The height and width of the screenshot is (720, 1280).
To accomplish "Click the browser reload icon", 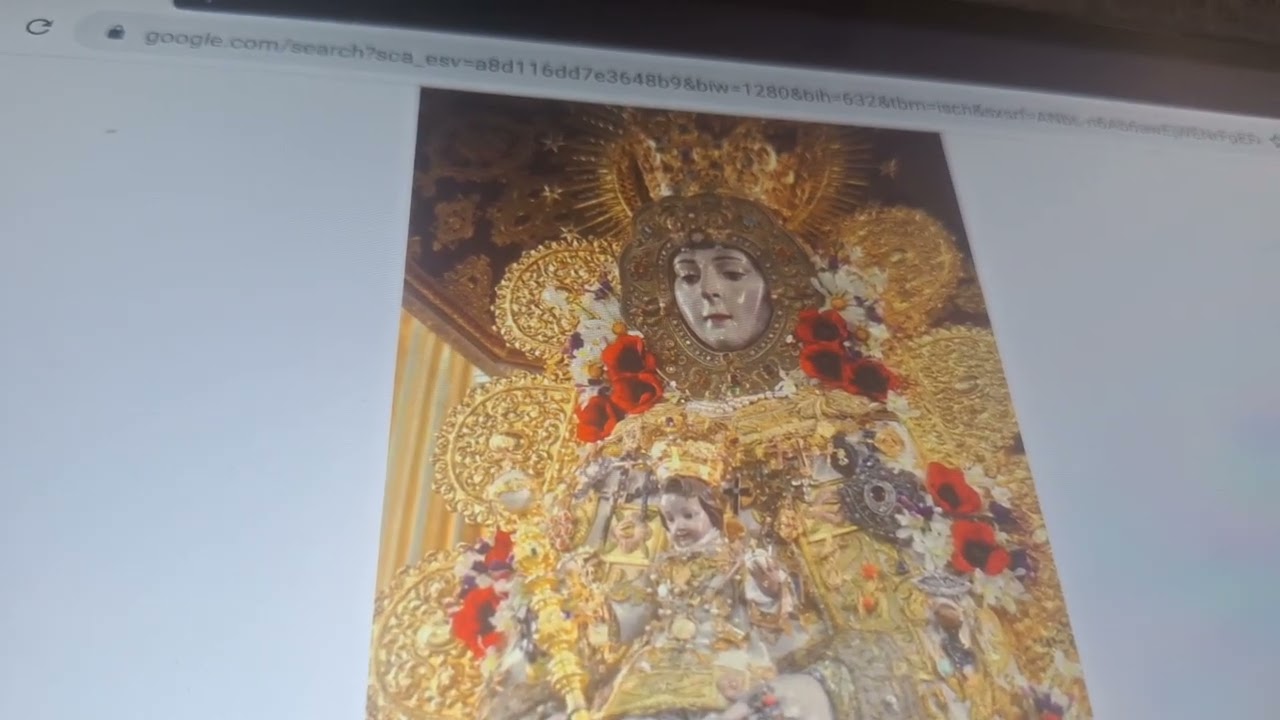I will click(39, 27).
